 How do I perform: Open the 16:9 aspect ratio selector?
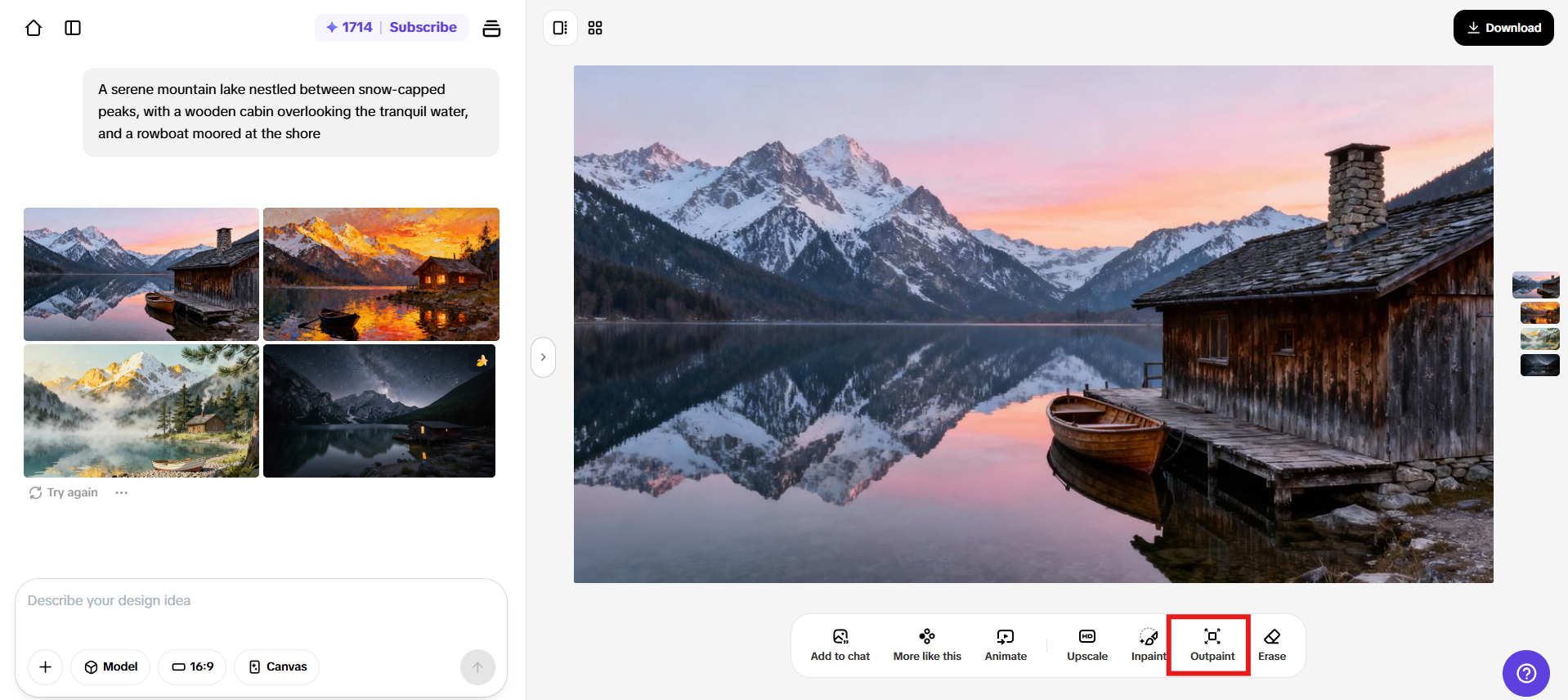(x=192, y=667)
